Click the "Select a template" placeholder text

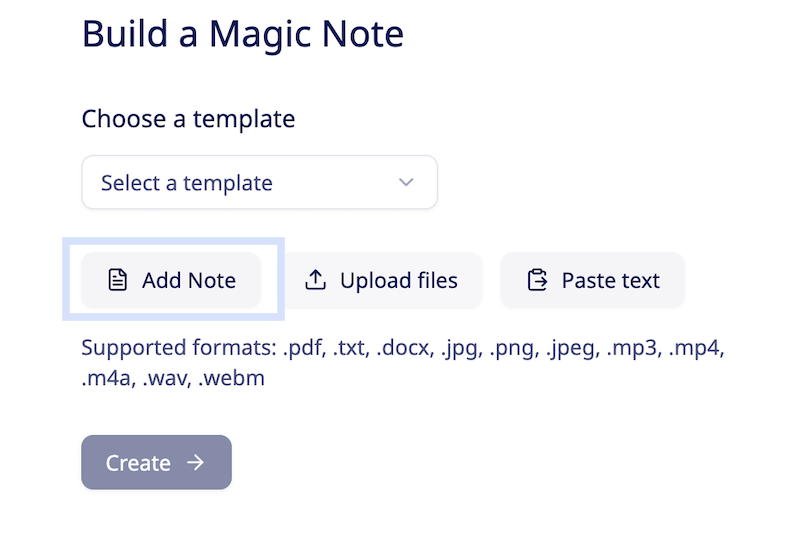point(187,183)
